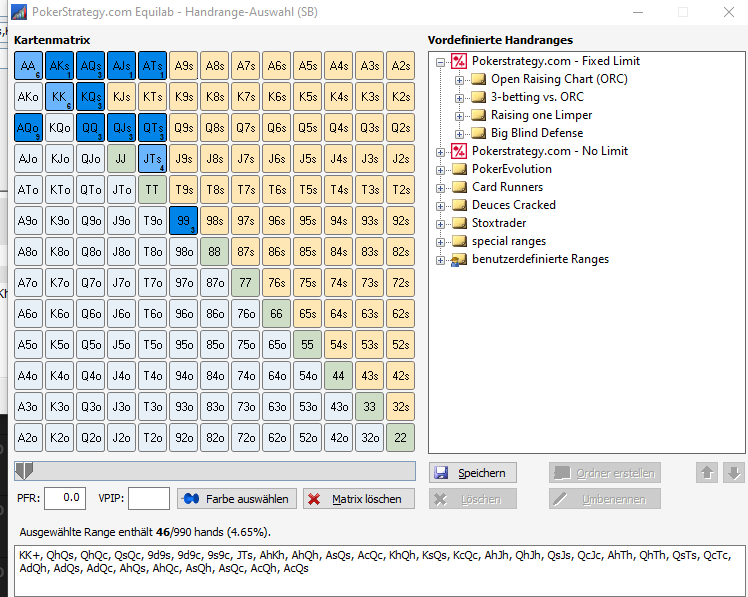
Task: Toggle the 76s suited hand cell
Action: pos(277,283)
